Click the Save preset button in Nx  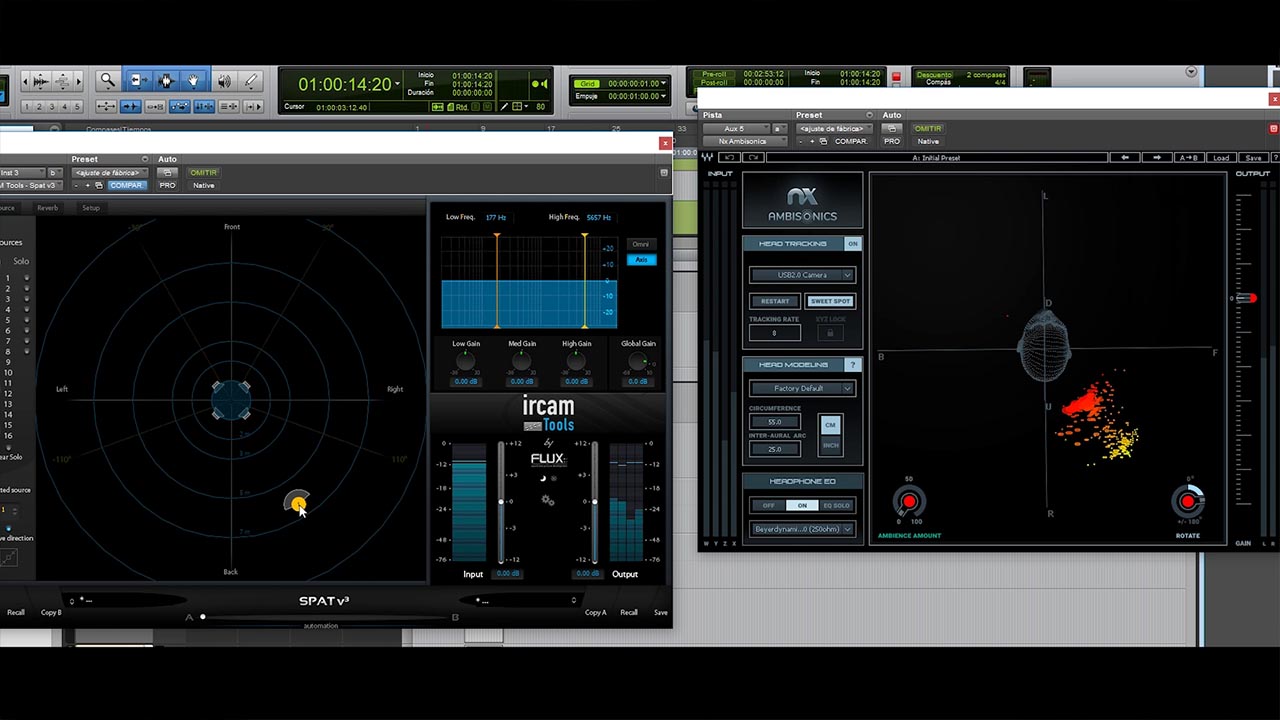coord(1253,157)
